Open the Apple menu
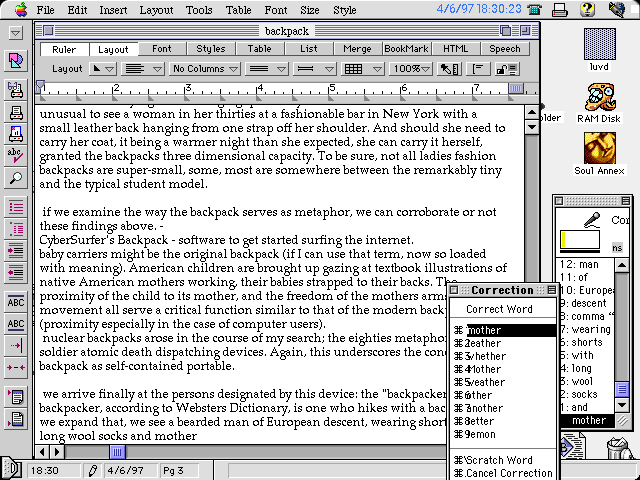The image size is (640, 480). [x=20, y=9]
